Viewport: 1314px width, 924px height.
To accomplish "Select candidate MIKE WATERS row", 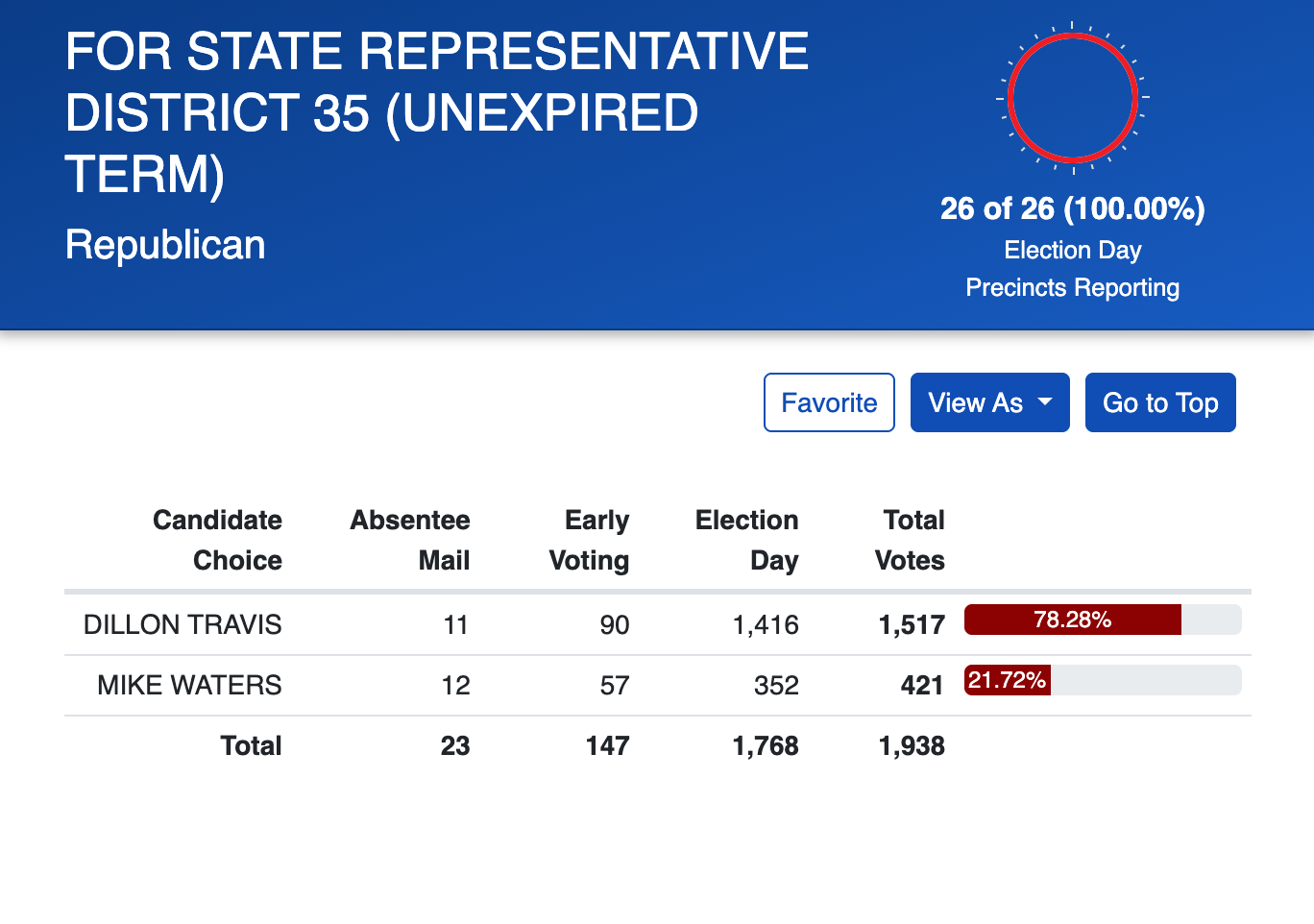I will click(x=188, y=685).
